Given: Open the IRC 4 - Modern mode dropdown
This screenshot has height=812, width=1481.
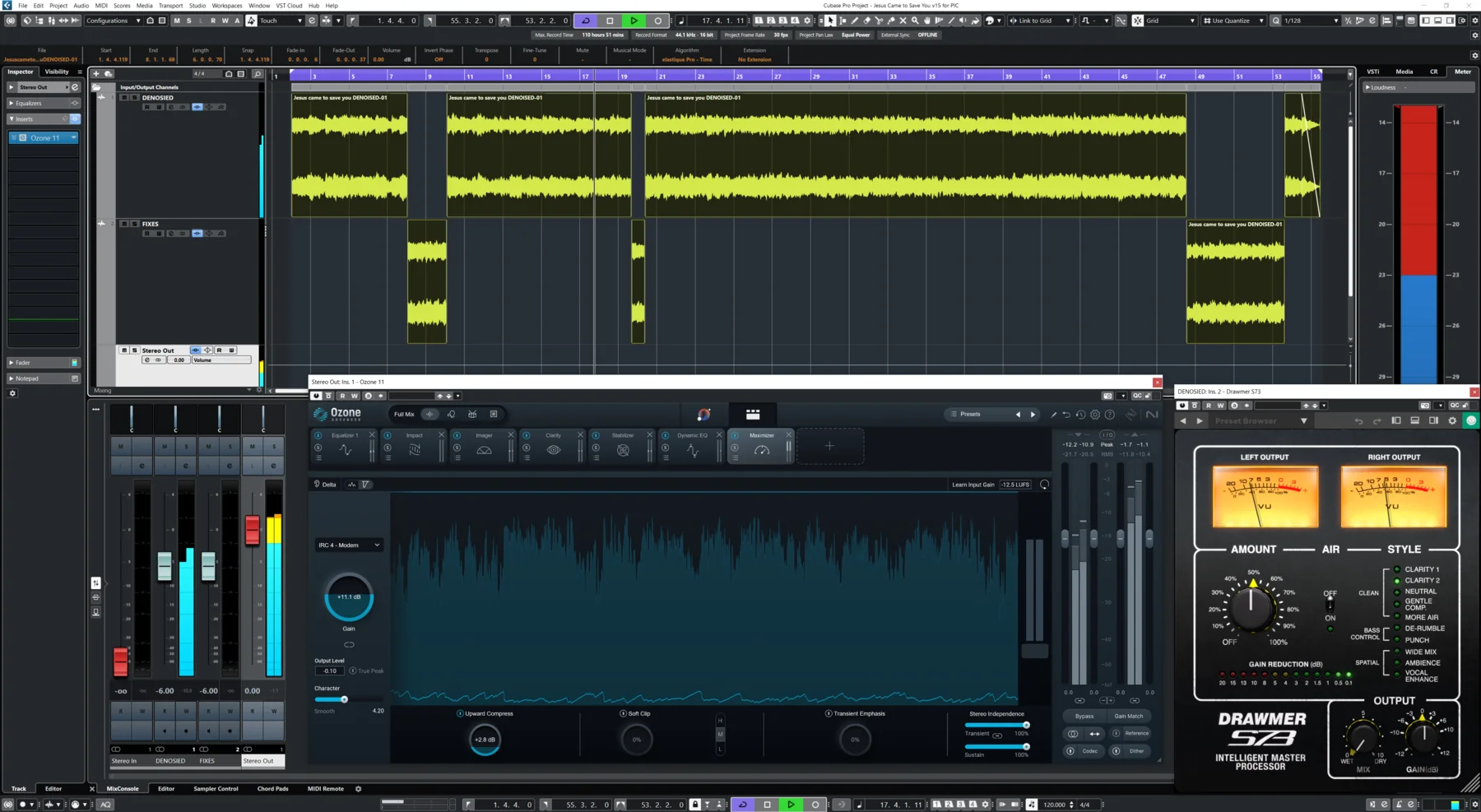Looking at the screenshot, I should click(x=349, y=545).
